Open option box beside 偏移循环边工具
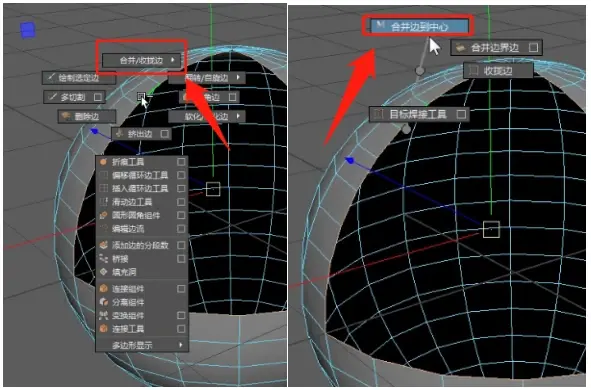Screen dimensions: 591x390 pos(181,175)
